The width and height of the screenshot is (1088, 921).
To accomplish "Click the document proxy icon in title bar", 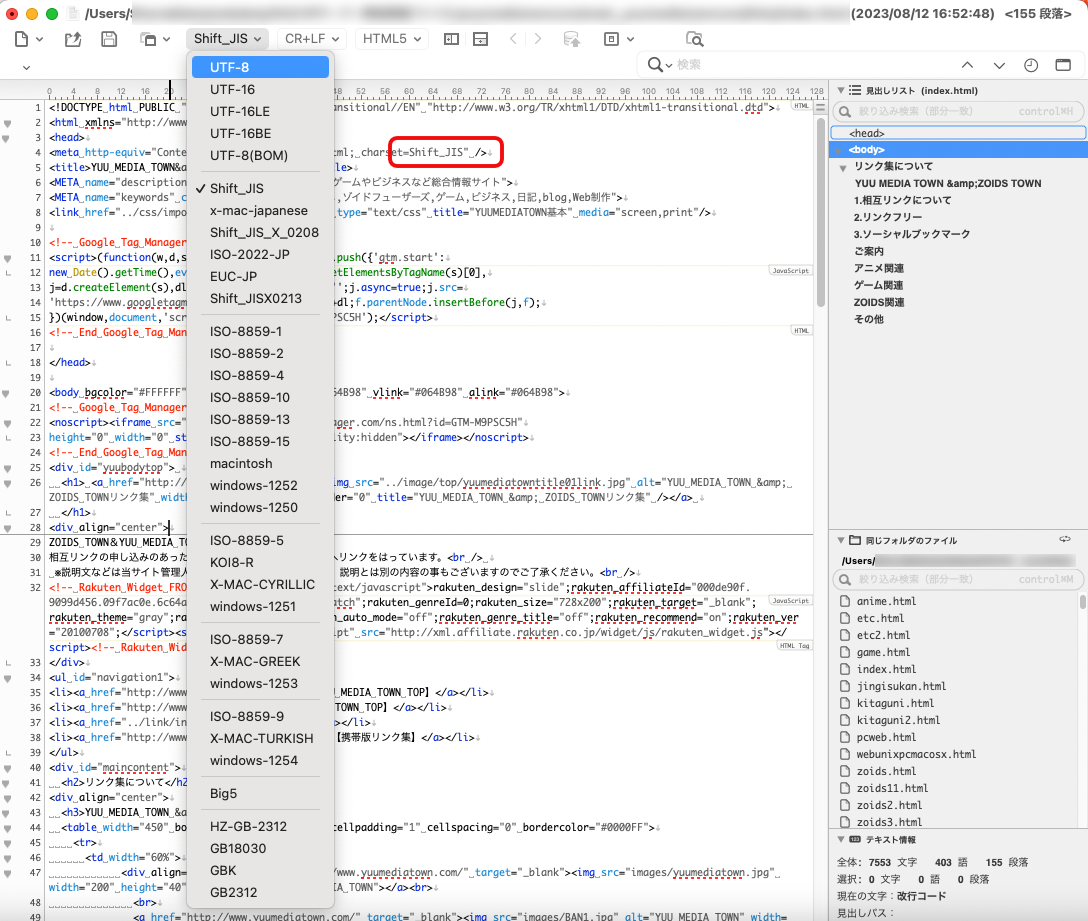I will pos(73,13).
